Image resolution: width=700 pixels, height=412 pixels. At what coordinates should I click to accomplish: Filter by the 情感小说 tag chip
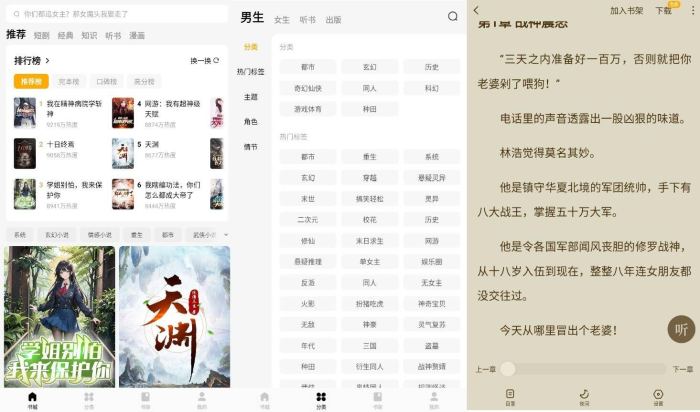pyautogui.click(x=100, y=235)
